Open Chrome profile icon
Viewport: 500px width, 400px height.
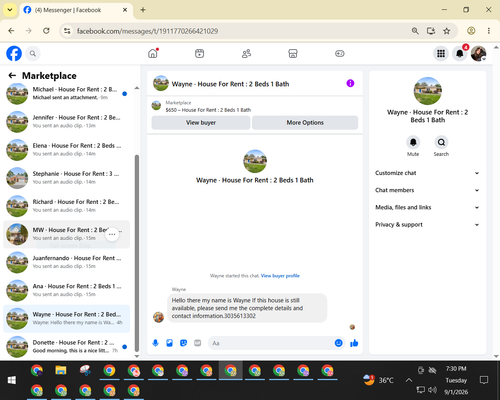point(471,31)
